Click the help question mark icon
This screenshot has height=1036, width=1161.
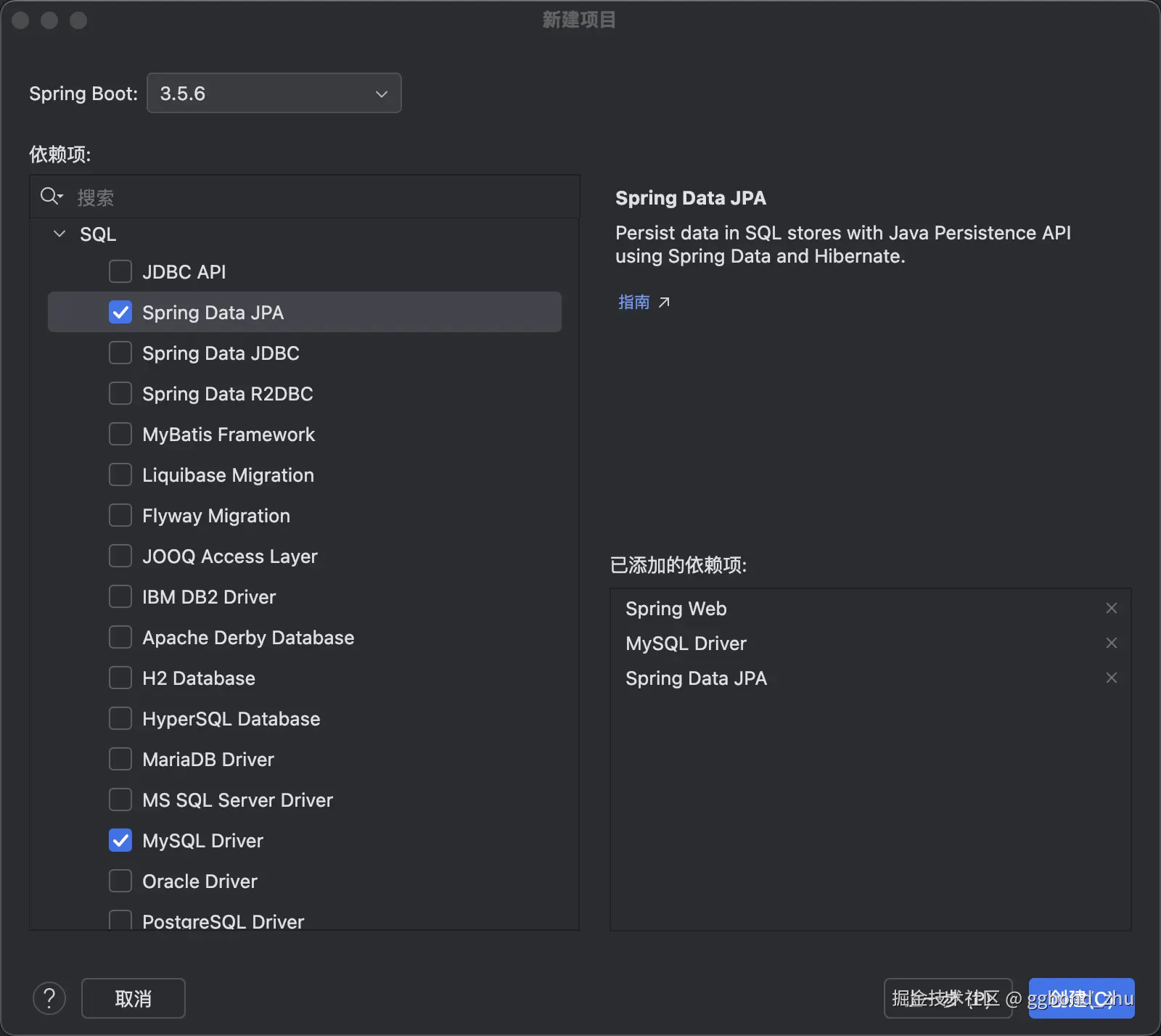pyautogui.click(x=49, y=998)
